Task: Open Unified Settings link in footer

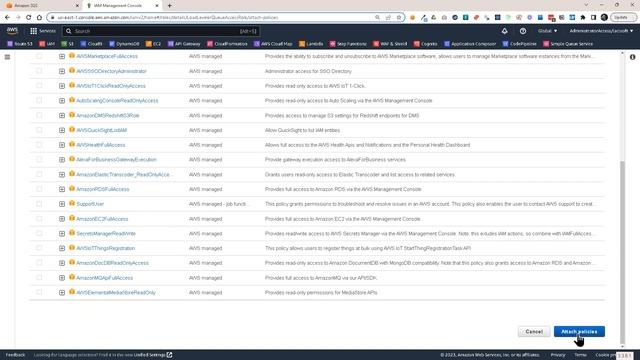Action: (153, 355)
